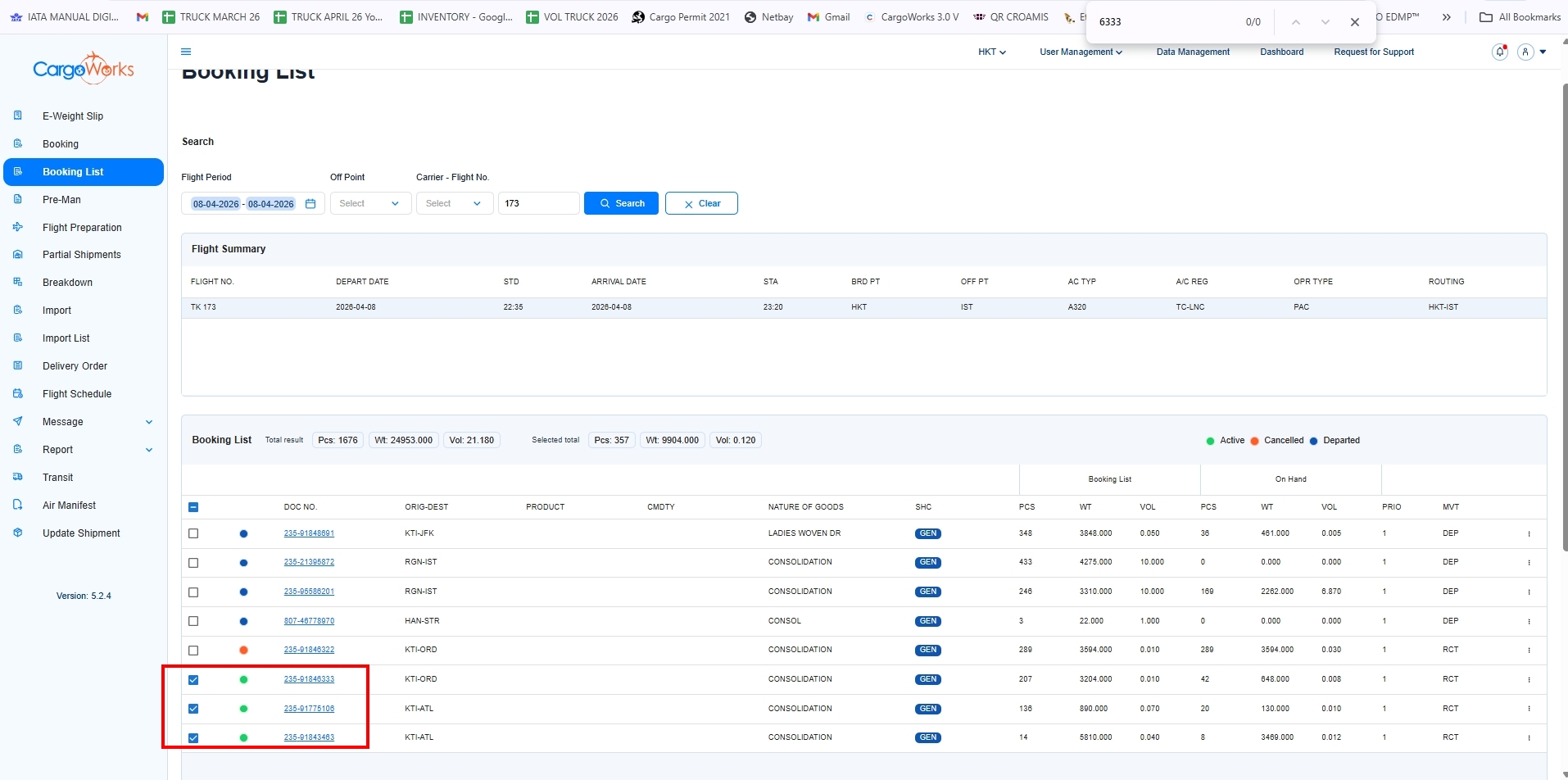This screenshot has width=1568, height=780.
Task: Toggle the select-all header checkbox
Action: pos(193,507)
